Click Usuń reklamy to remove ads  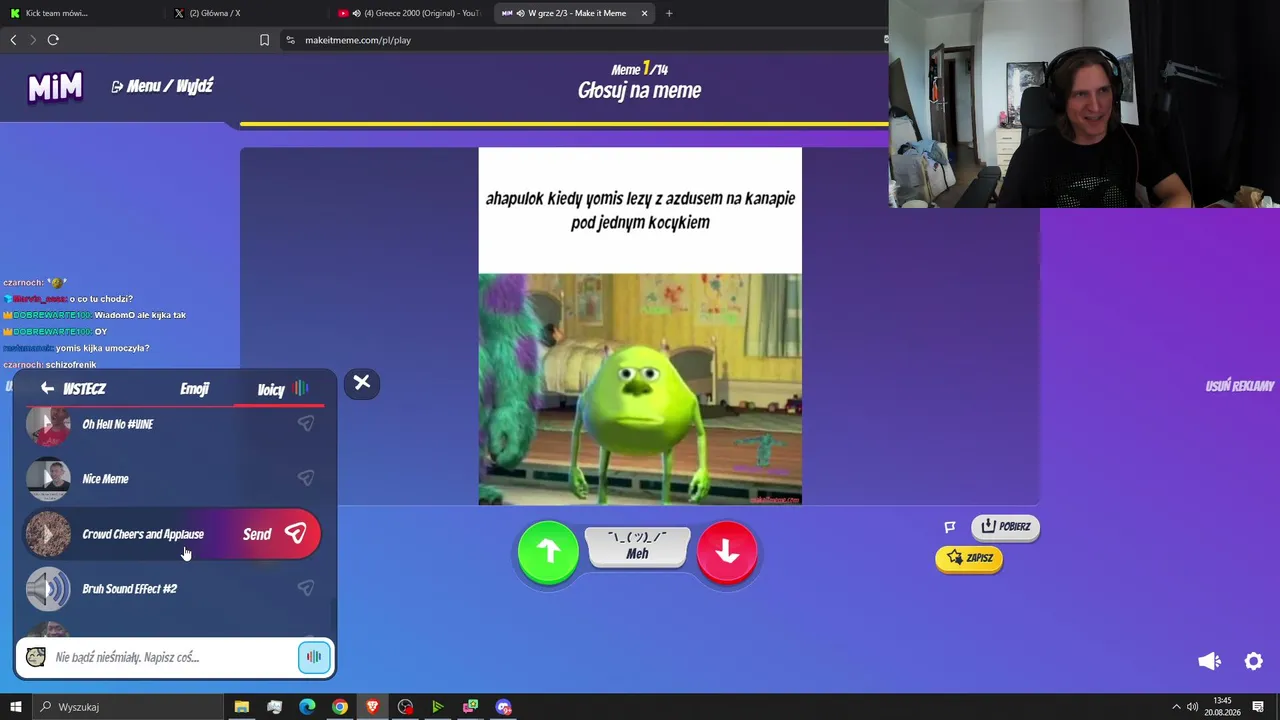pyautogui.click(x=1239, y=386)
